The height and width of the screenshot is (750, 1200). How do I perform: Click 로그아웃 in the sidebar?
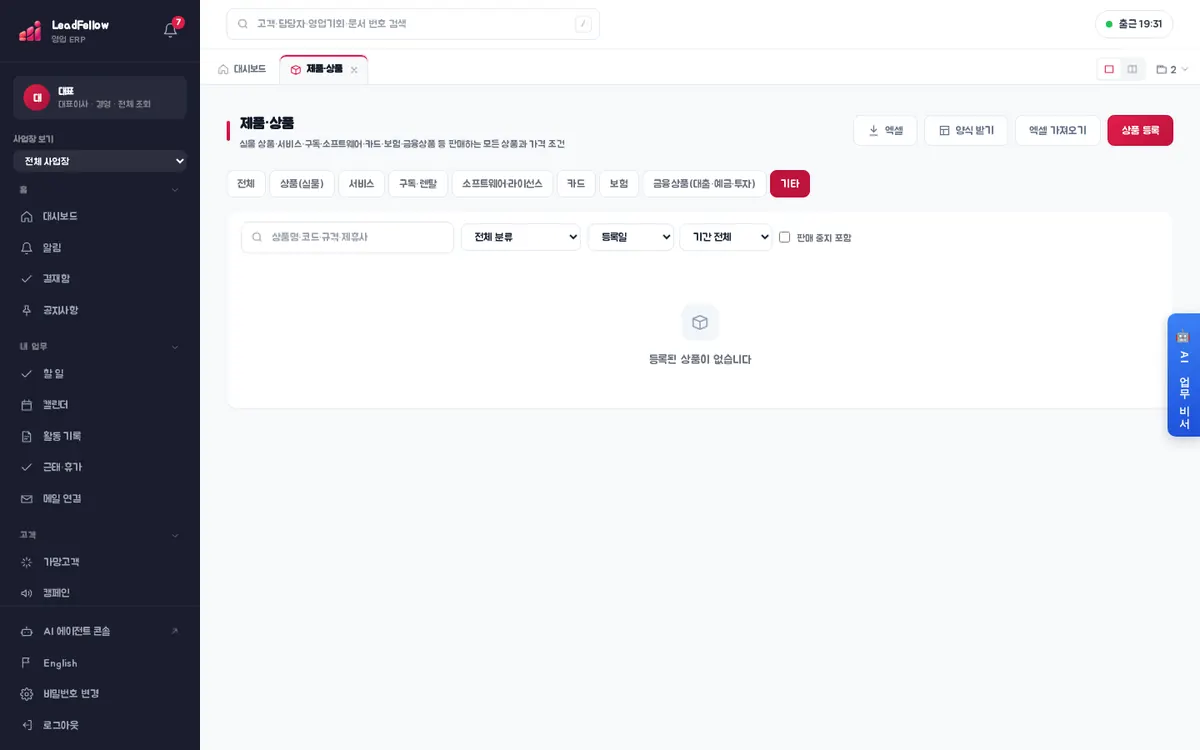[x=100, y=725]
